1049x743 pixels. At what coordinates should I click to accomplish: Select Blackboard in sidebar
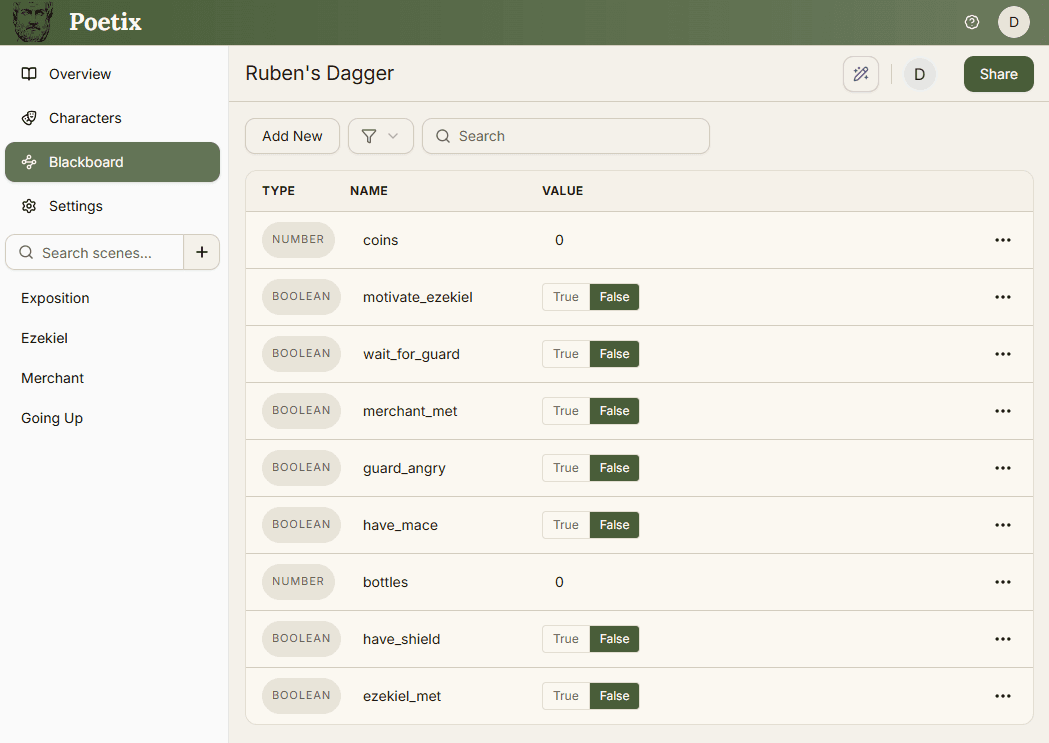[112, 162]
